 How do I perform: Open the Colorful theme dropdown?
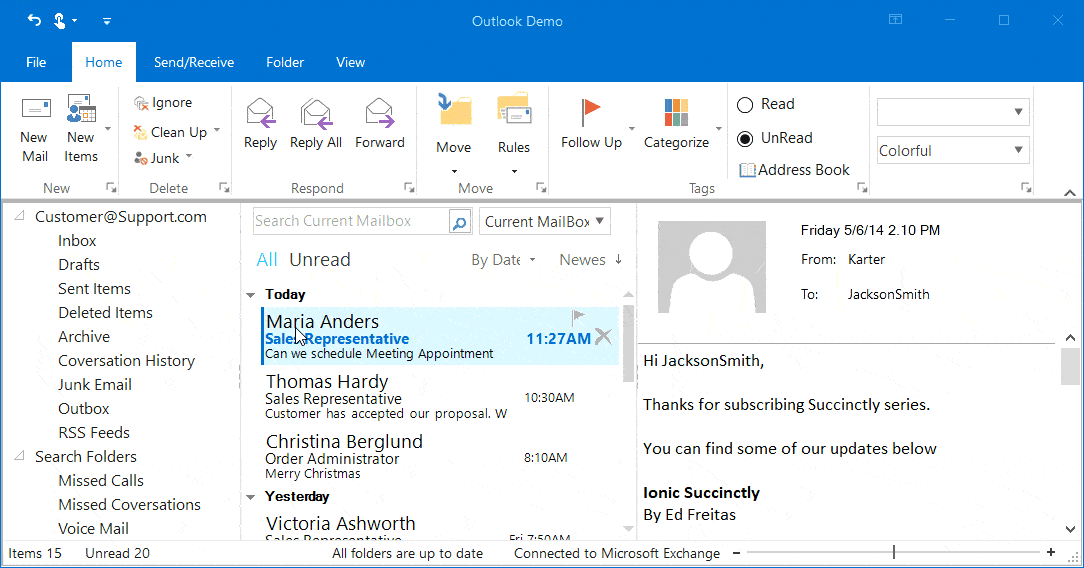[x=1018, y=151]
